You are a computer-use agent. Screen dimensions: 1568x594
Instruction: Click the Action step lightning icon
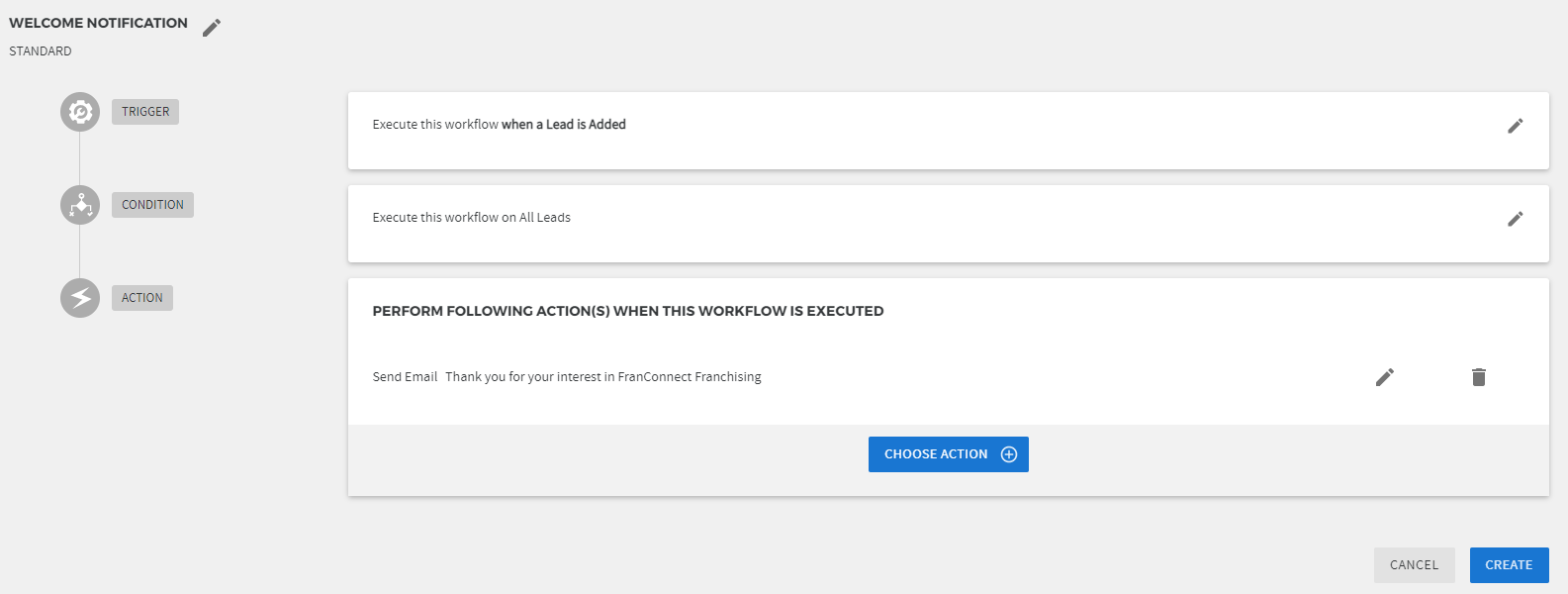(80, 298)
